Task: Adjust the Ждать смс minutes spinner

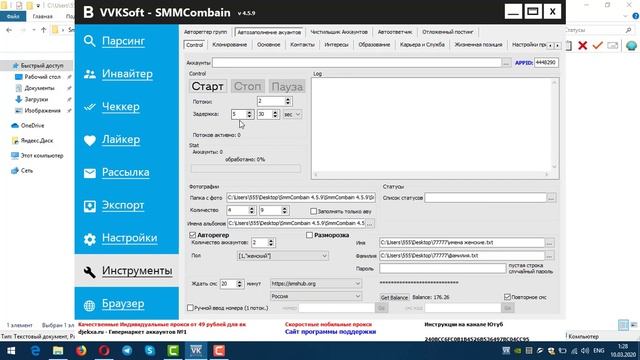Action: tap(240, 284)
